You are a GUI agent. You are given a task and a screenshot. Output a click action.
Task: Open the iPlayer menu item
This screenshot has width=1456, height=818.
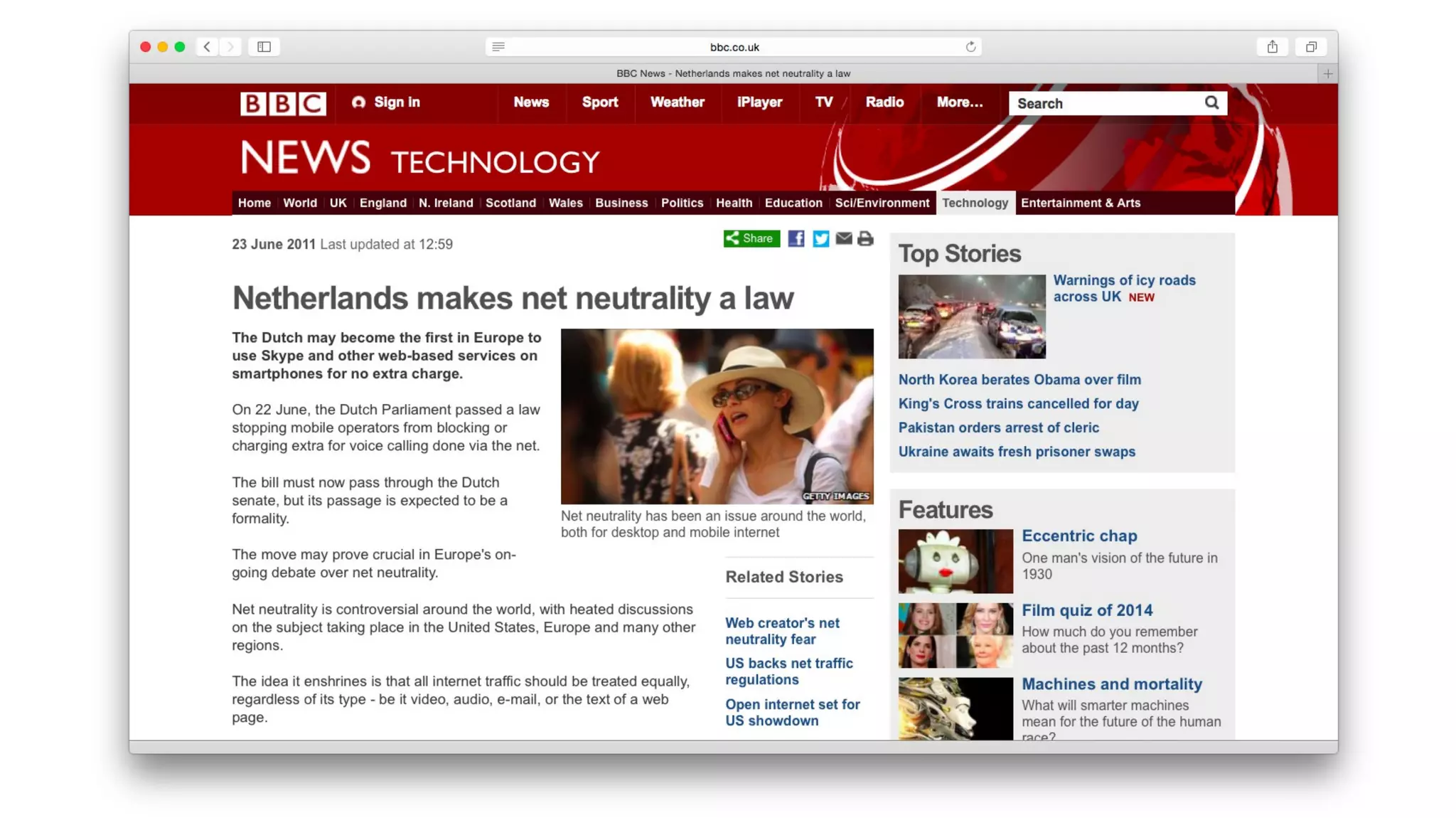759,102
